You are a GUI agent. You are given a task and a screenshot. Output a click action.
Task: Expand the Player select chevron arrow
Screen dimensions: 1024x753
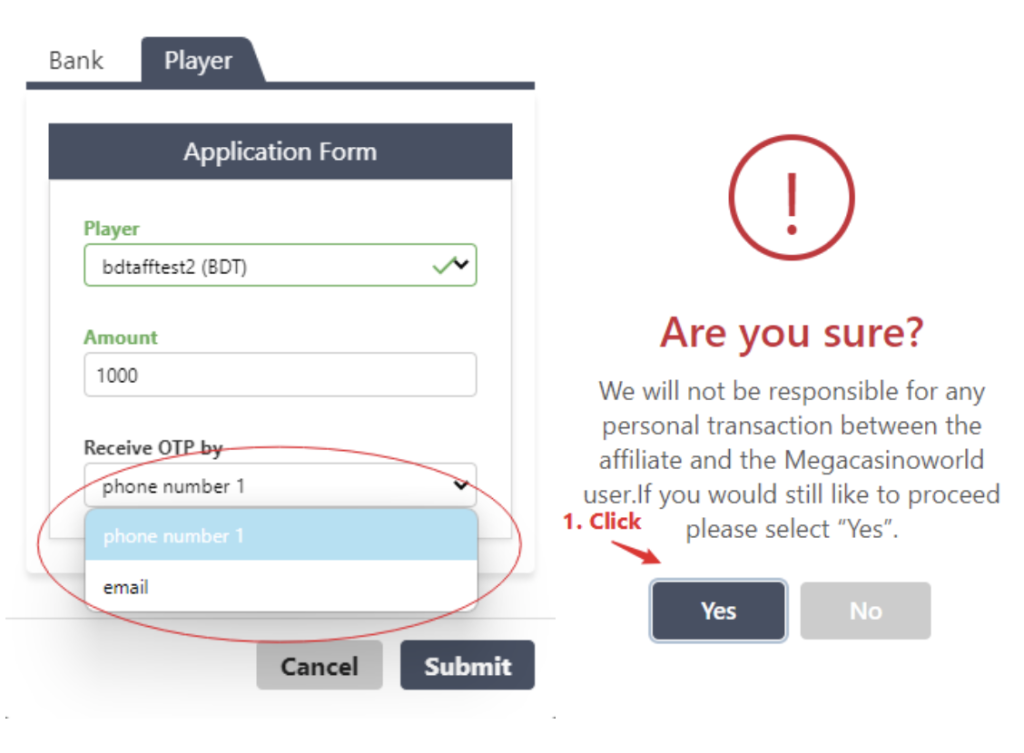click(461, 266)
